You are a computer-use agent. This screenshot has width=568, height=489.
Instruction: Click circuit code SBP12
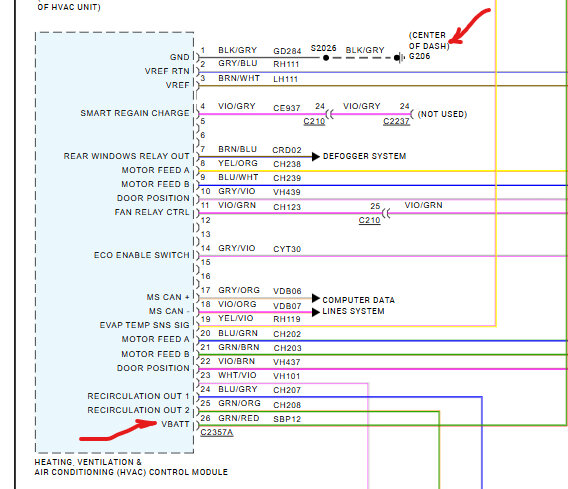coord(287,419)
